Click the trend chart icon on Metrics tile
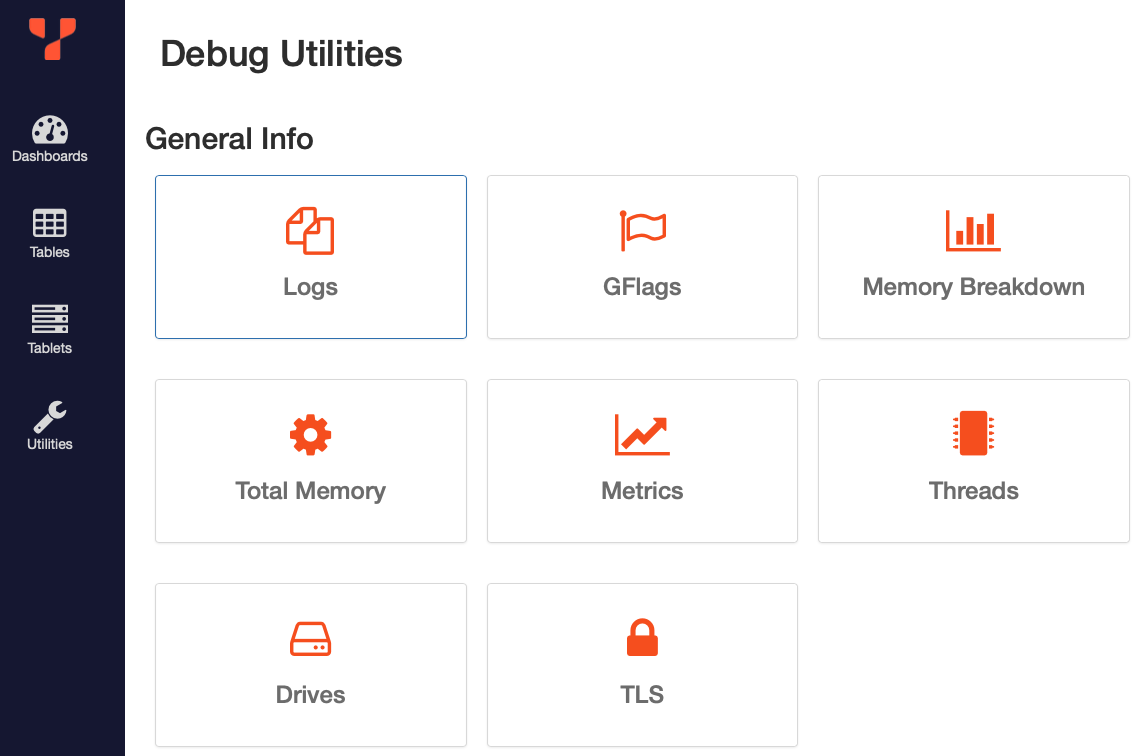Image resolution: width=1138 pixels, height=756 pixels. pos(642,434)
